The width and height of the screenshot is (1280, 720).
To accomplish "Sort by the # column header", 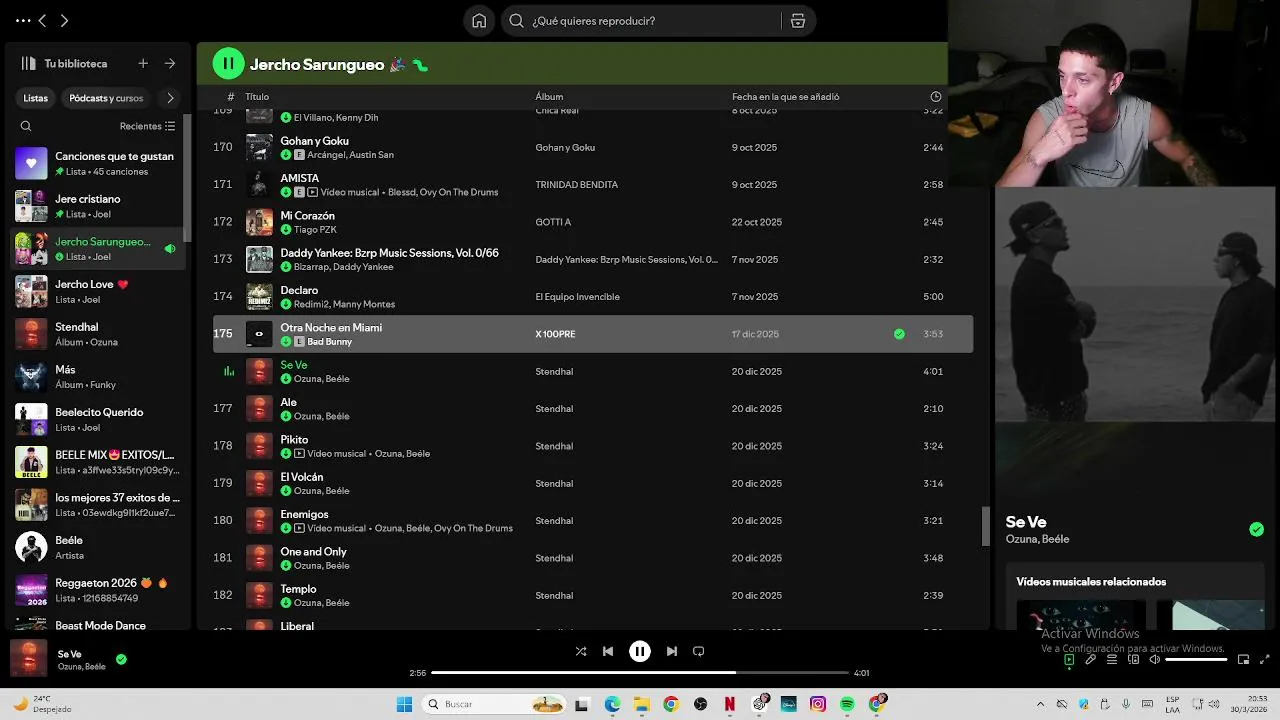I will click(x=231, y=97).
